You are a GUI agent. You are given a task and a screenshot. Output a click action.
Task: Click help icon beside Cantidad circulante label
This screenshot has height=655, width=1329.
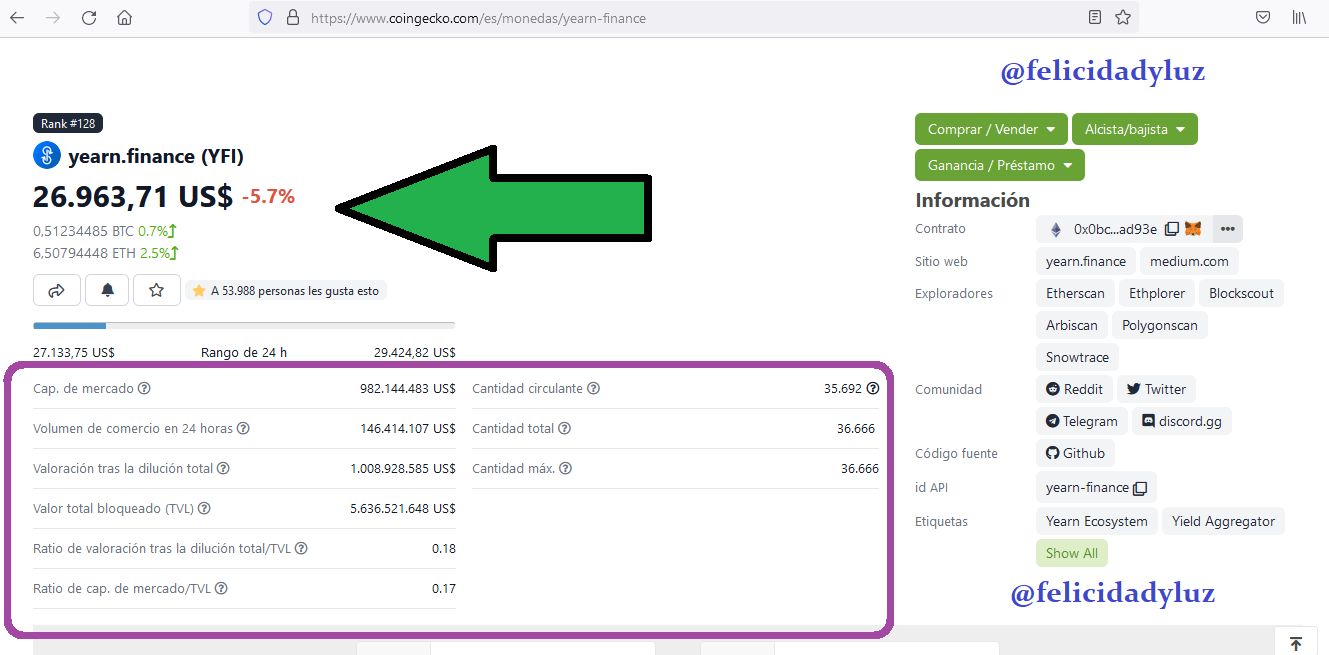(x=593, y=388)
